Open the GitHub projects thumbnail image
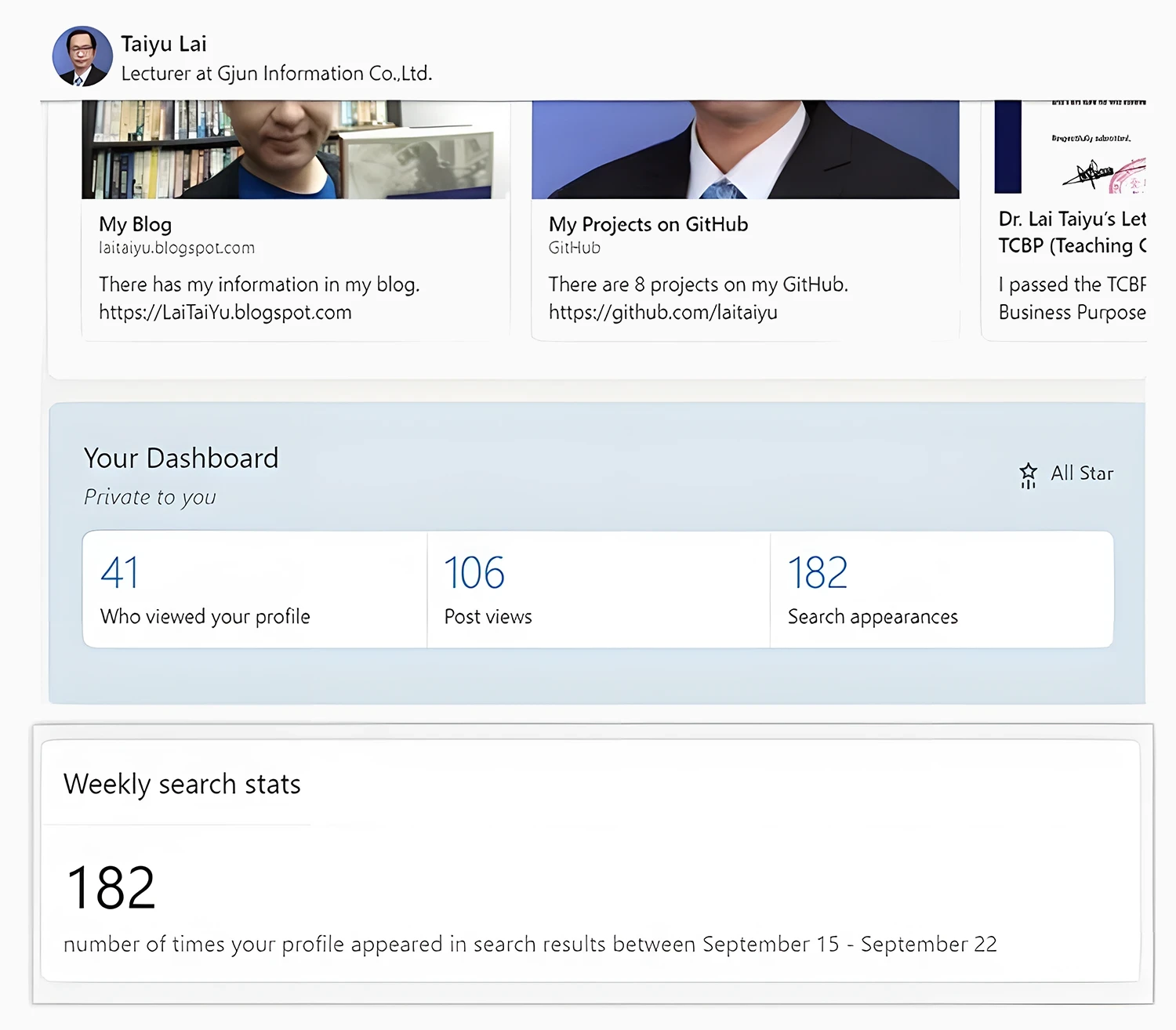The height and width of the screenshot is (1030, 1176). pyautogui.click(x=745, y=149)
